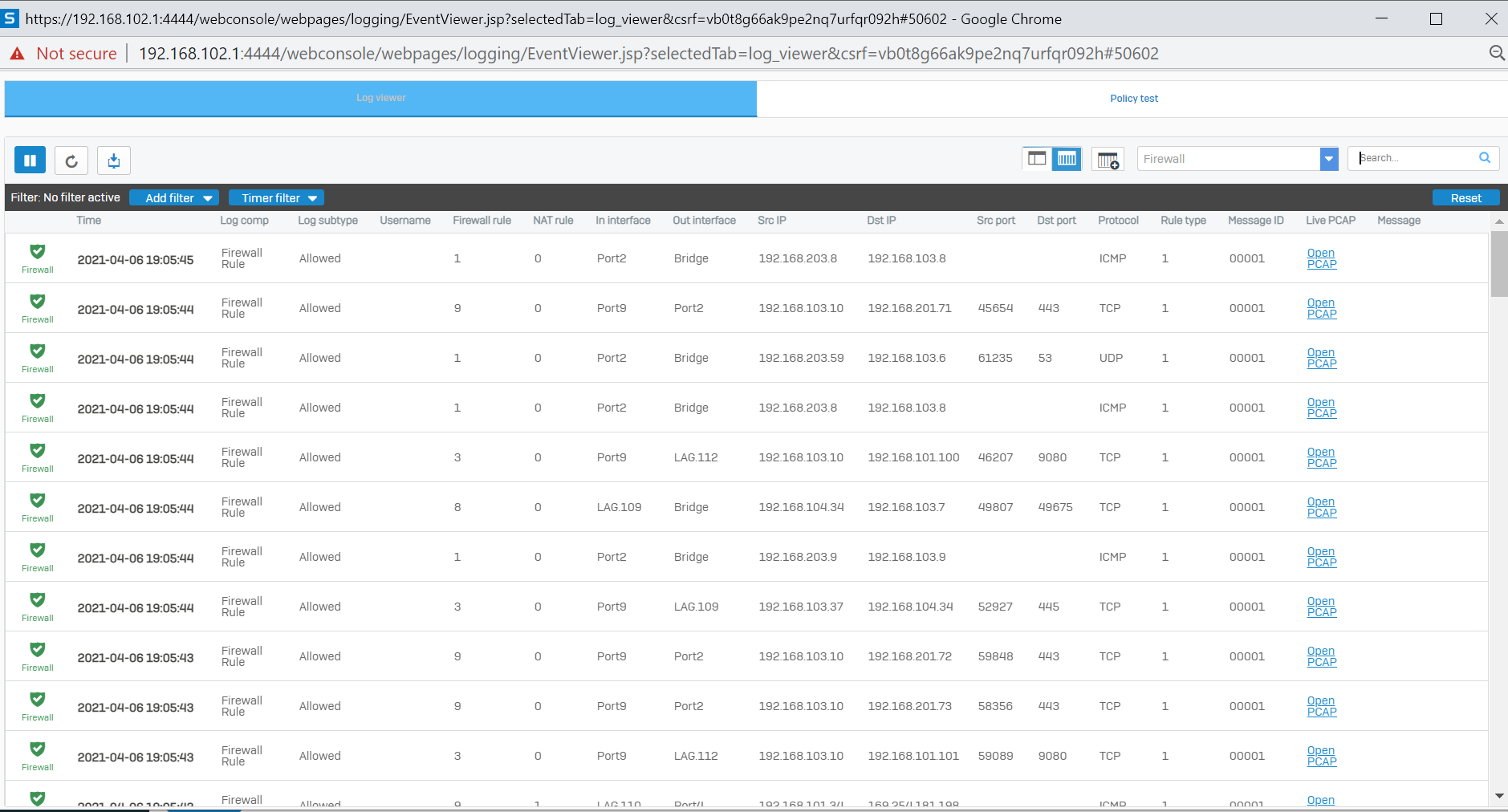Open the Firewall log module dropdown
This screenshot has width=1508, height=812.
1329,159
